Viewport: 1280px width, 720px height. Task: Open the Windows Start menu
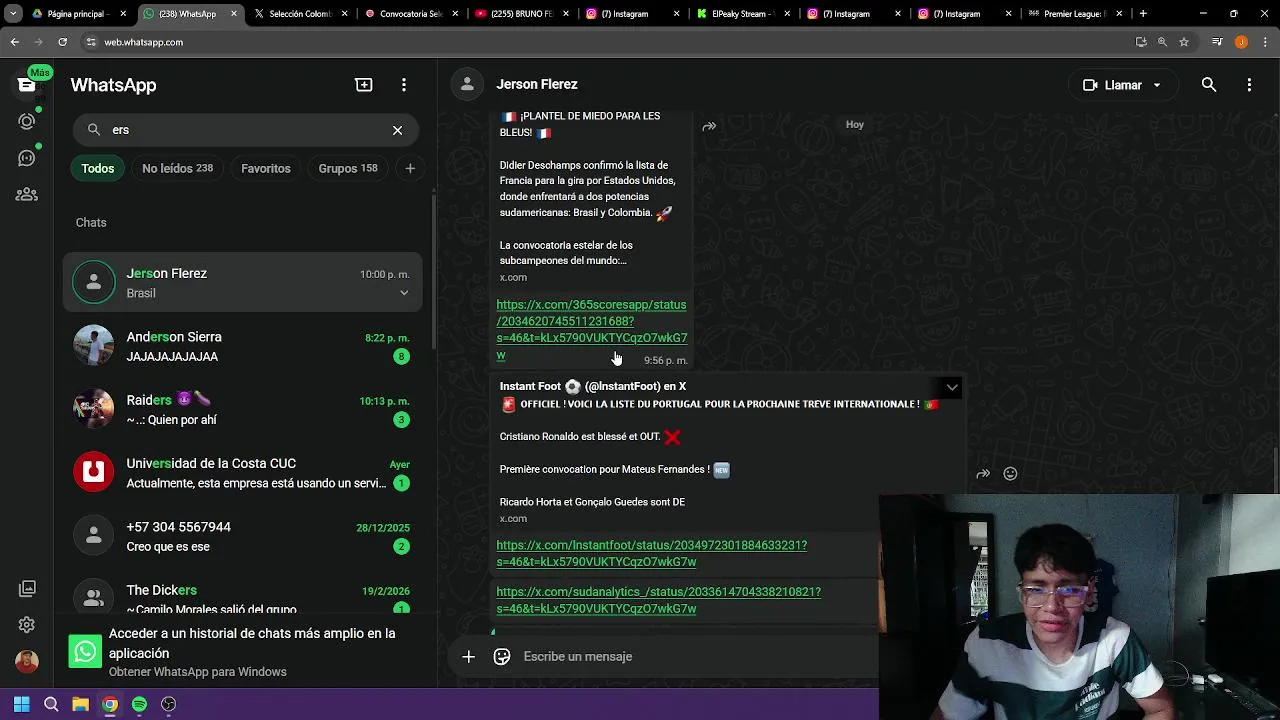point(22,704)
